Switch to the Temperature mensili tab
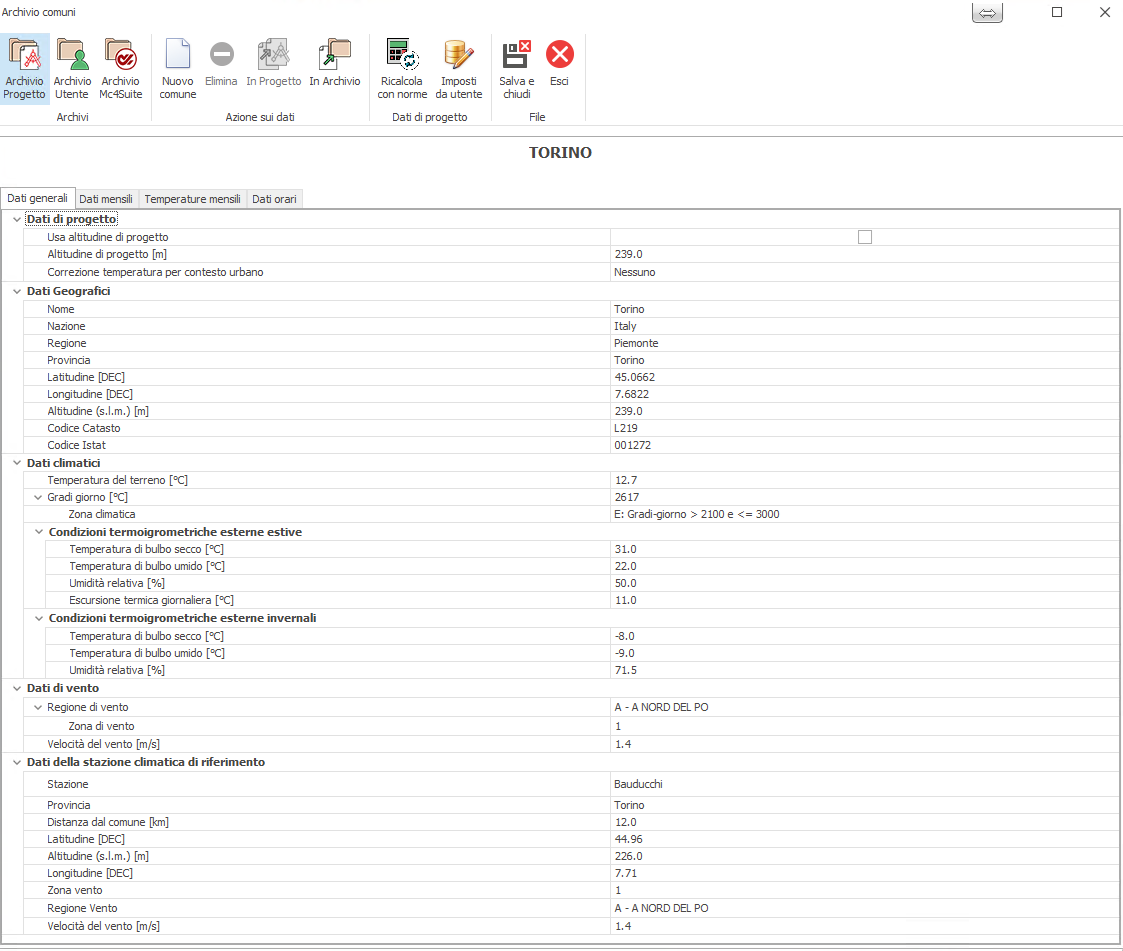Screen dimensions: 1123x951 192,199
